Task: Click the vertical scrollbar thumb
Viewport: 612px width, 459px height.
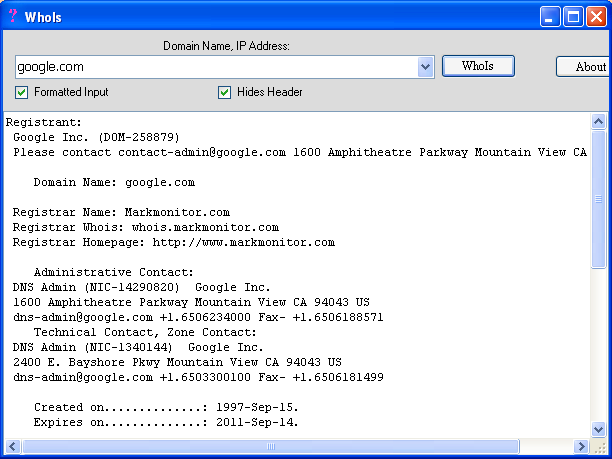Action: [x=598, y=199]
